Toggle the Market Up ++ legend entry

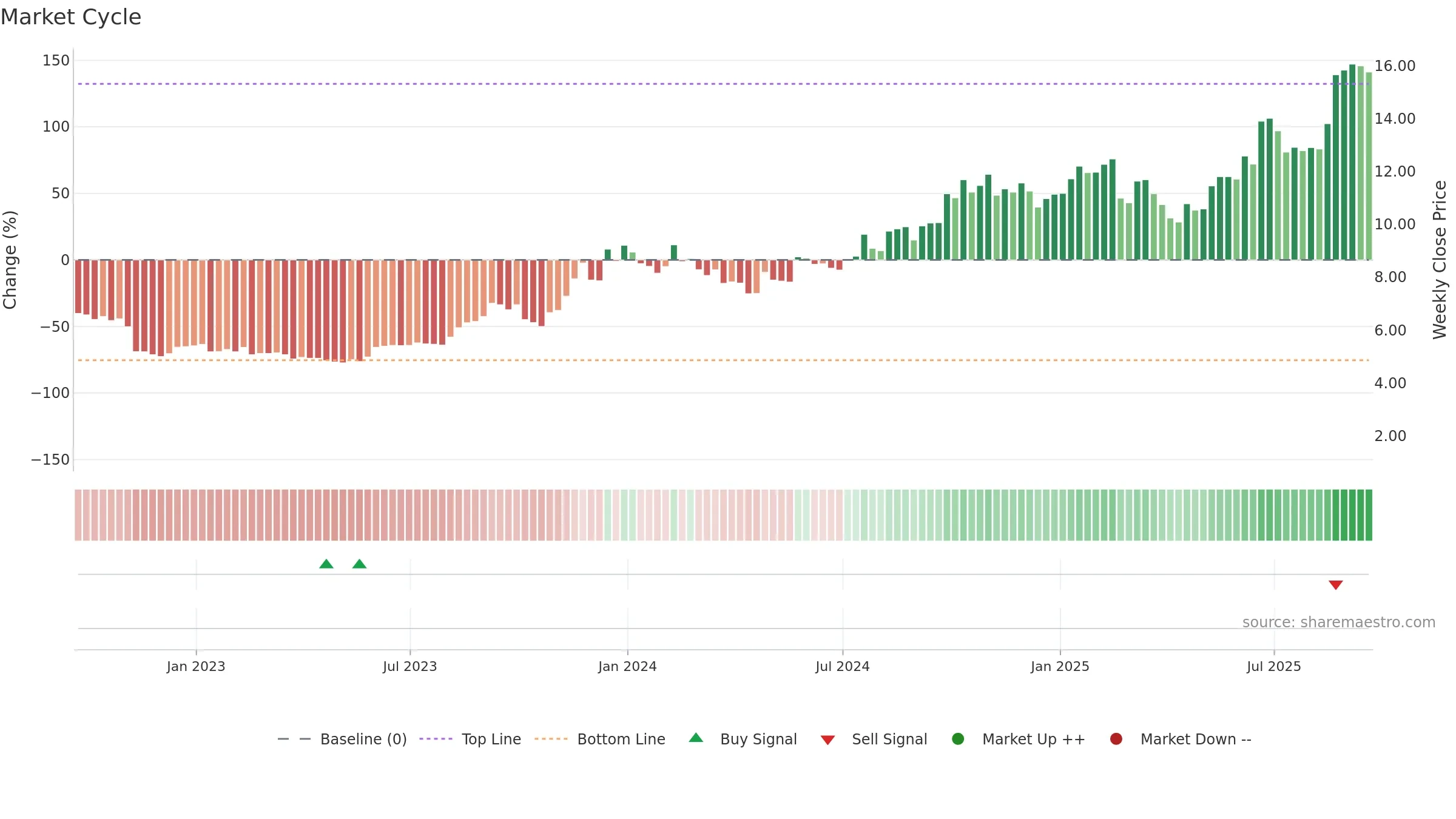coord(1019,739)
